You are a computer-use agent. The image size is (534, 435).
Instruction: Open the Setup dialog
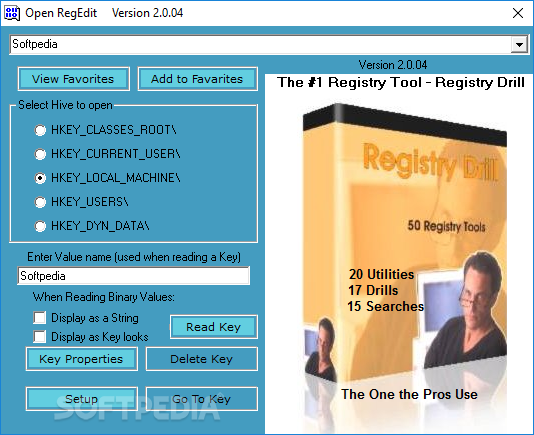point(81,399)
